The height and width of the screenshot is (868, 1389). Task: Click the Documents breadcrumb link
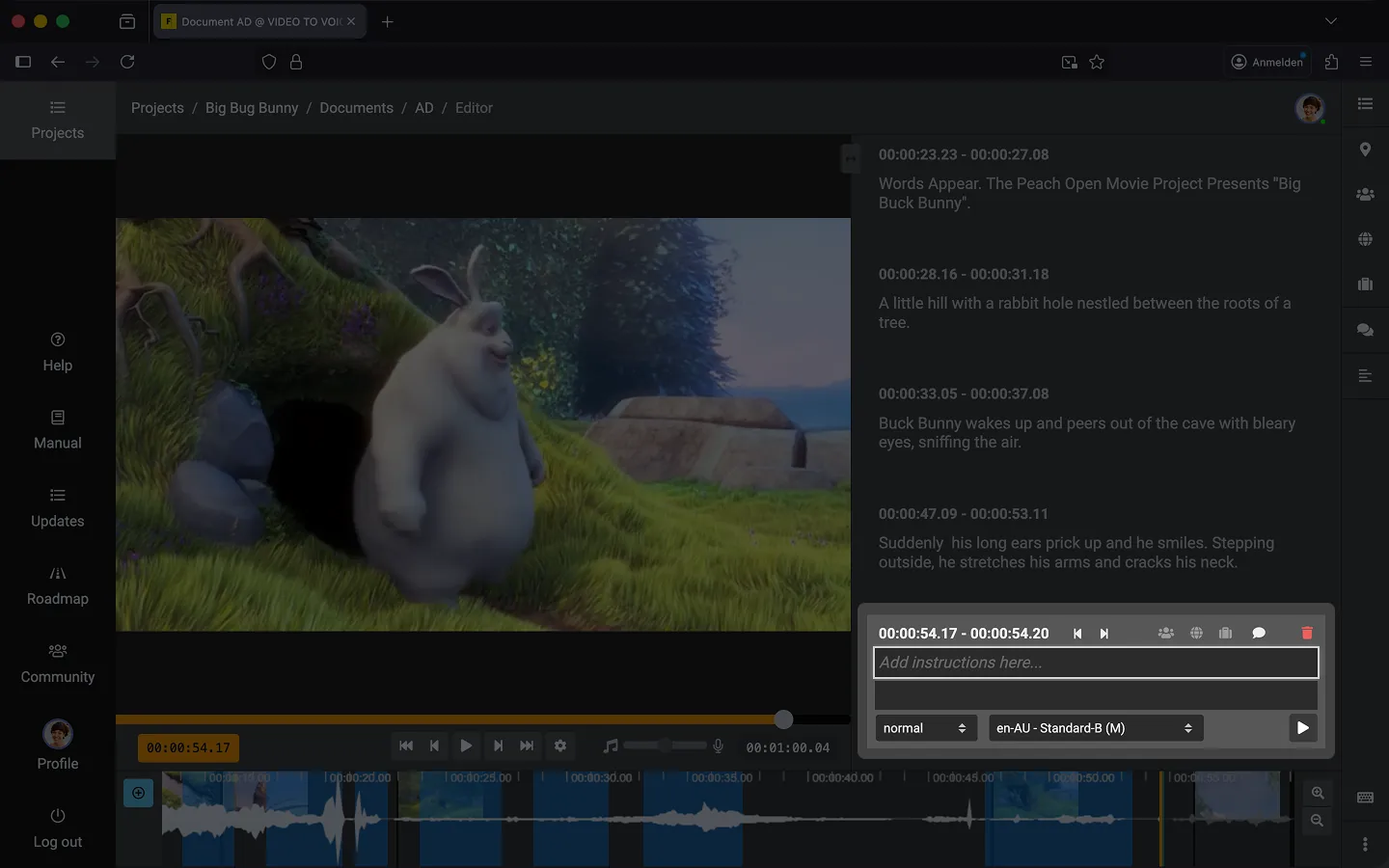click(356, 108)
